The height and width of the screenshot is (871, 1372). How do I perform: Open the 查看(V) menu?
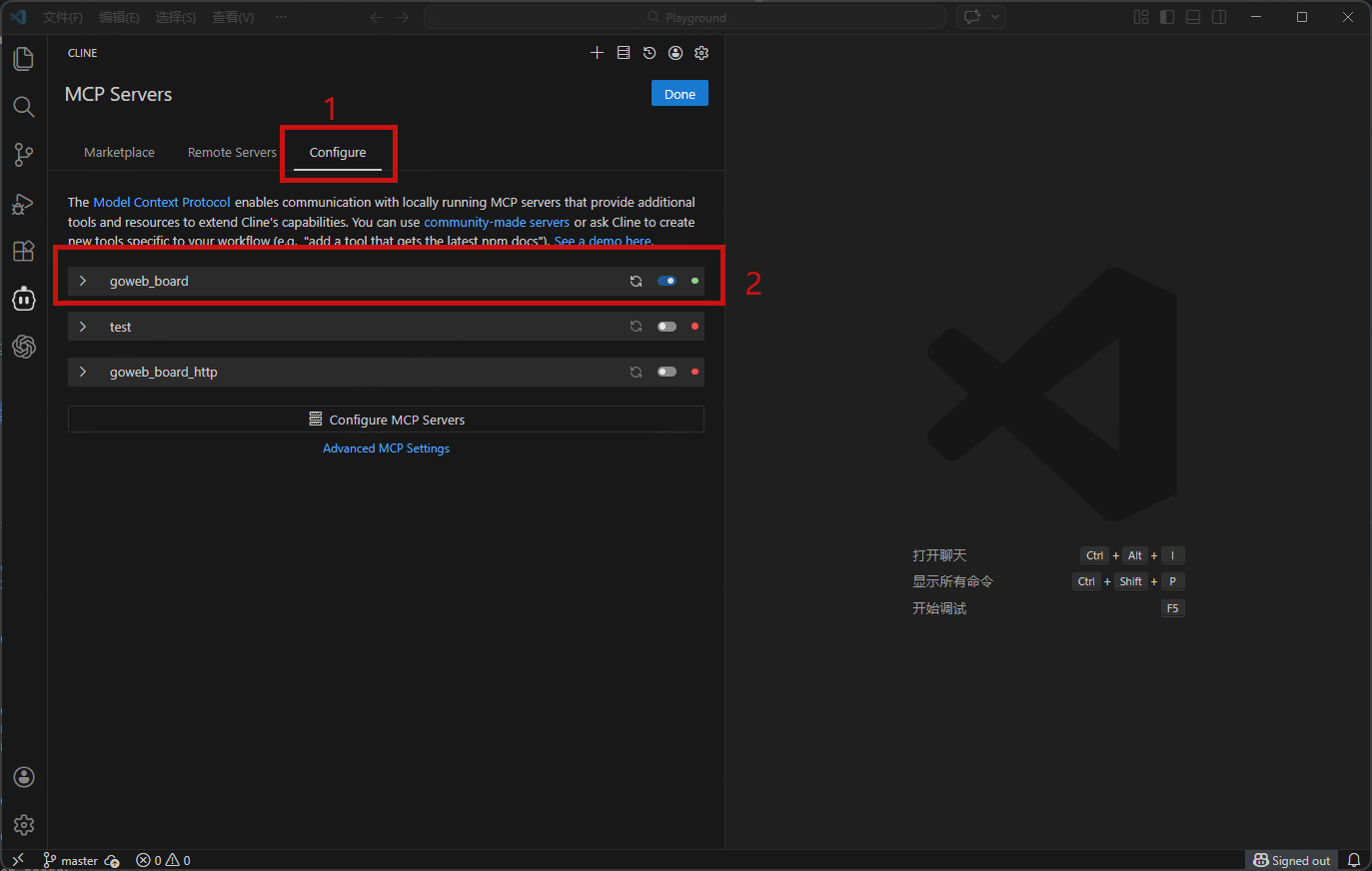coord(233,17)
